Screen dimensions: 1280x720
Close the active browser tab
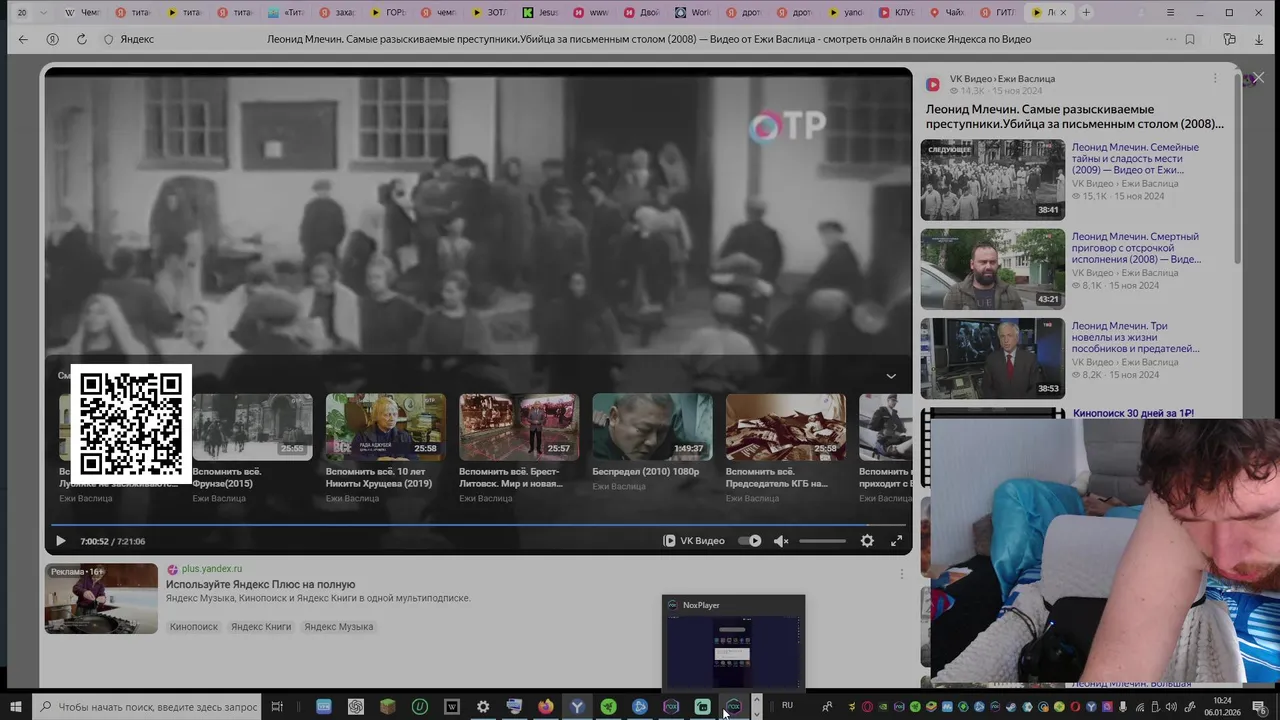(x=1063, y=13)
